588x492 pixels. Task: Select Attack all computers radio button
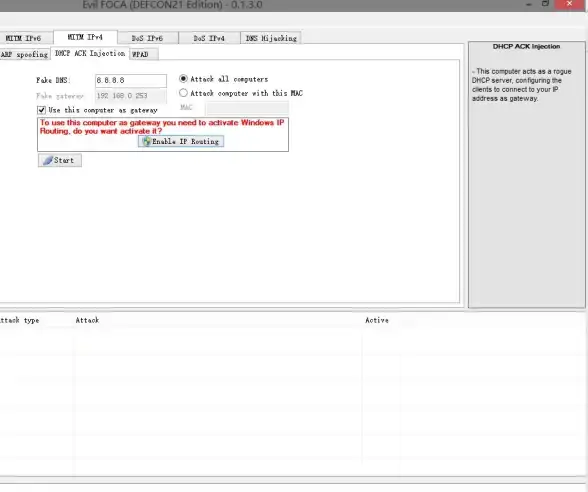click(x=183, y=79)
